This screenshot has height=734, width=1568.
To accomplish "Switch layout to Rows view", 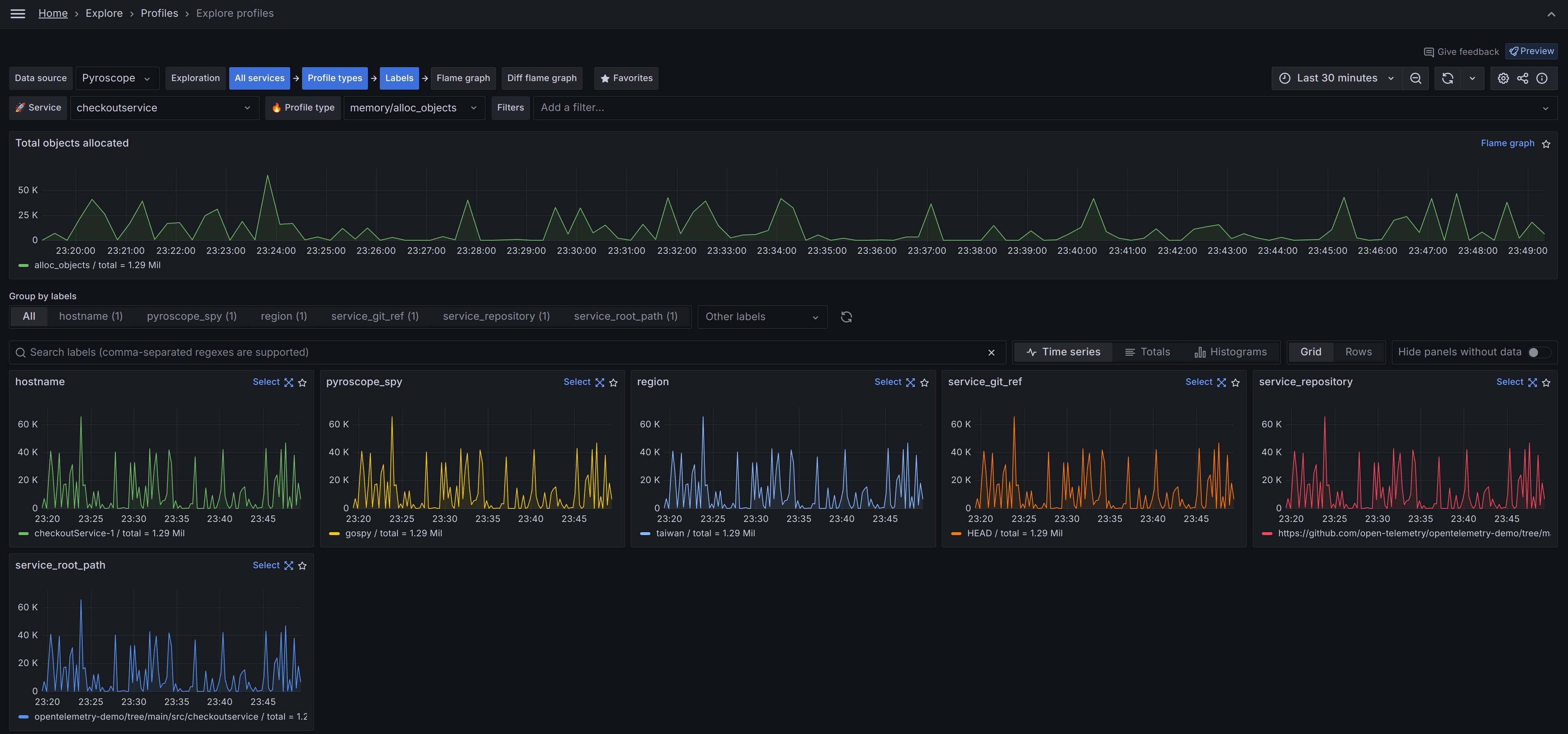I will click(x=1358, y=352).
